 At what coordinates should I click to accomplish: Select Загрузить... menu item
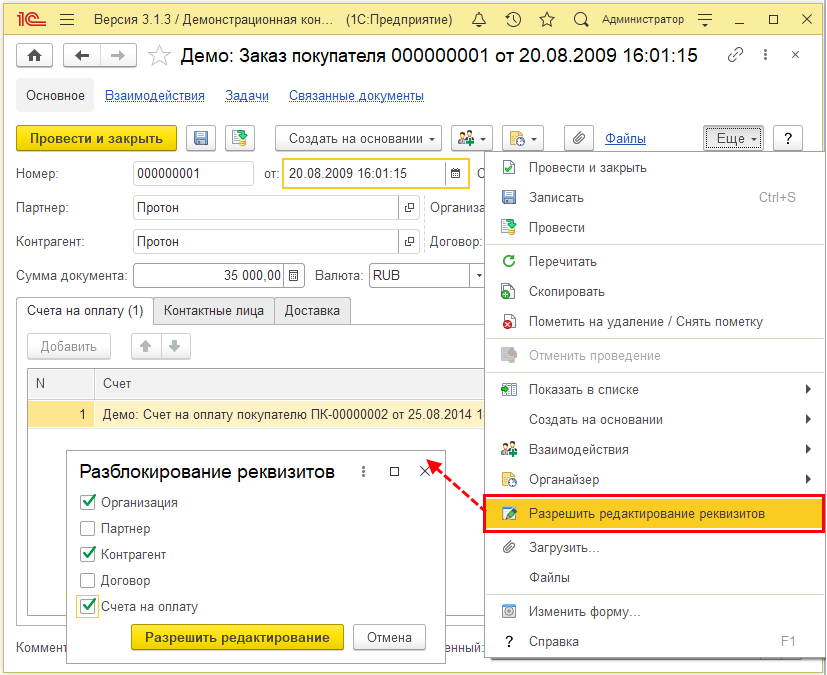tap(654, 547)
